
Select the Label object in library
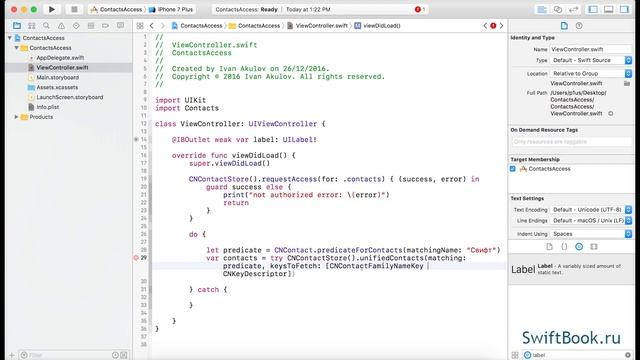[x=571, y=269]
